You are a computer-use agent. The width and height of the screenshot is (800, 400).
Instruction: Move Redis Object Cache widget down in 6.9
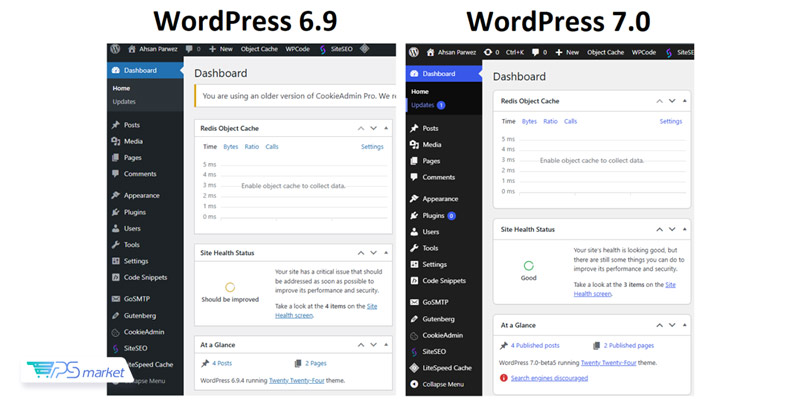373,129
